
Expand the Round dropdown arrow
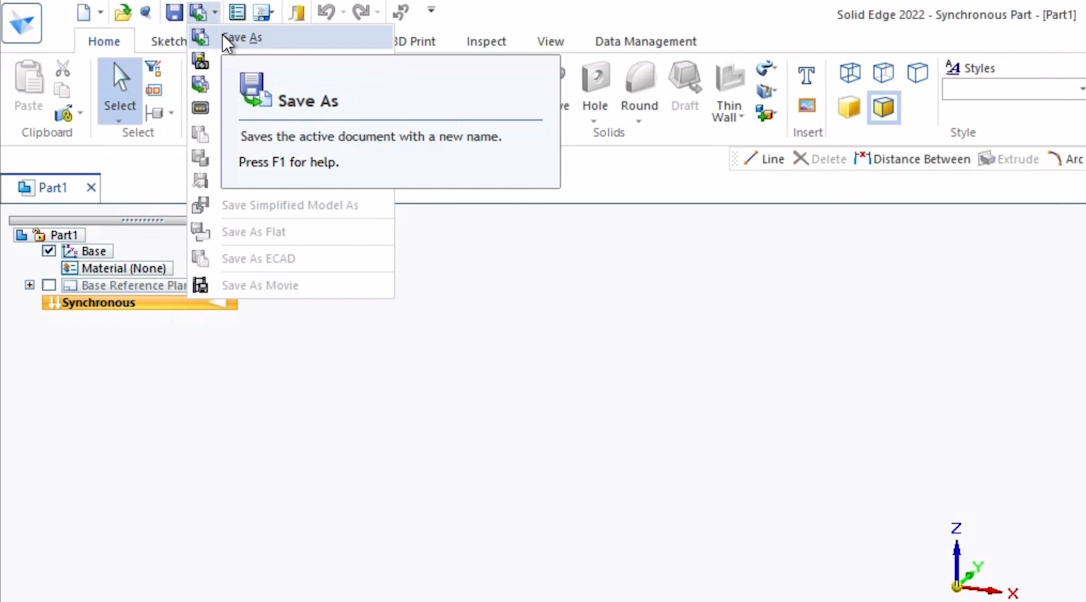click(639, 121)
